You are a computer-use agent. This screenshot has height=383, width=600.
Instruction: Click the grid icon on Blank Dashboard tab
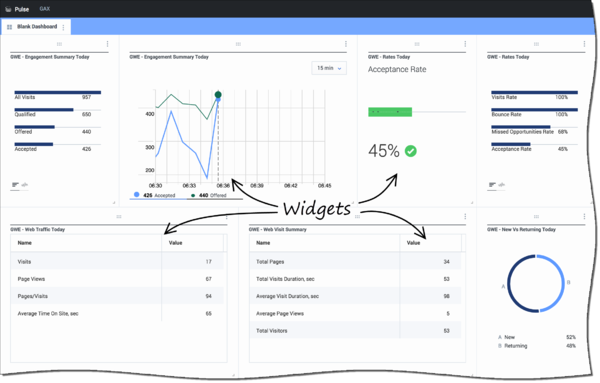[10, 27]
